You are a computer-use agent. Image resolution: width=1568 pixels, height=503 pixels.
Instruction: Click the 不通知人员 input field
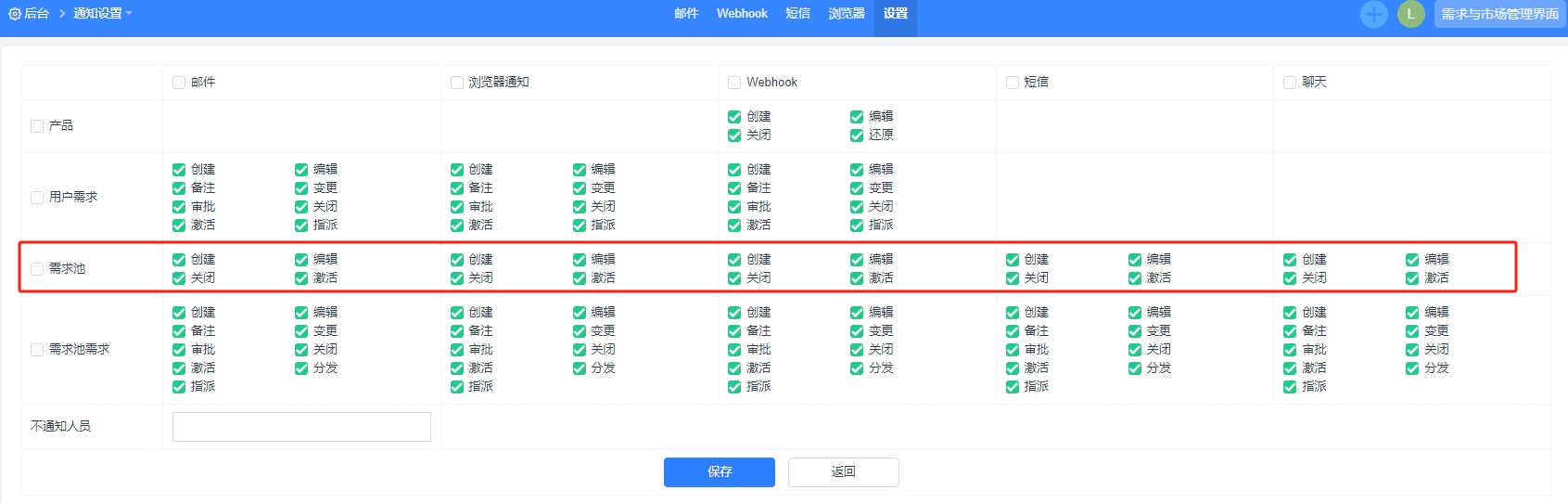click(x=301, y=427)
